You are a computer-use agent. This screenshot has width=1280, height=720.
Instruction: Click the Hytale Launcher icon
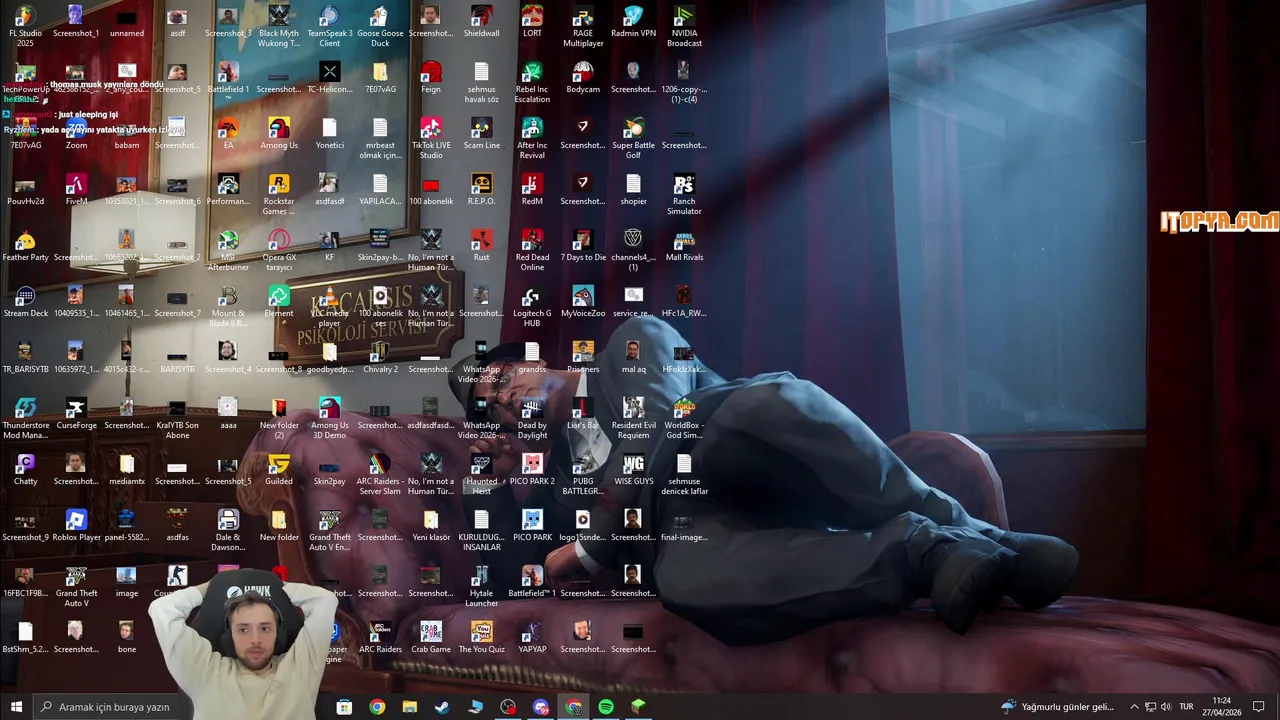(x=481, y=586)
